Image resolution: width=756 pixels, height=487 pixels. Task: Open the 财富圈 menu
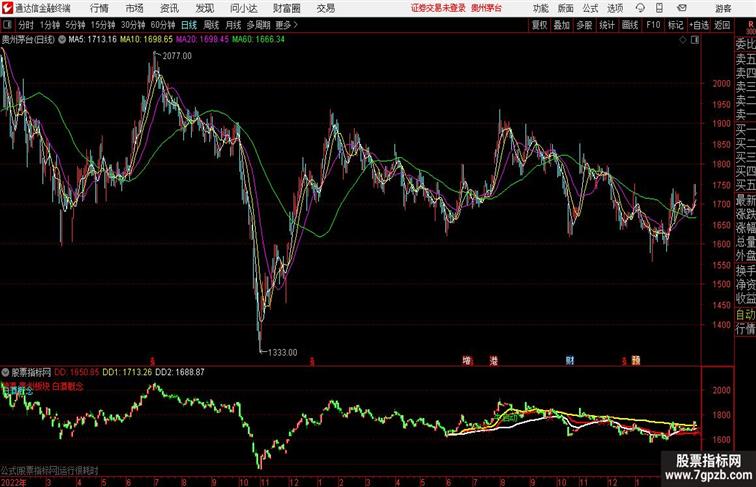(x=286, y=8)
